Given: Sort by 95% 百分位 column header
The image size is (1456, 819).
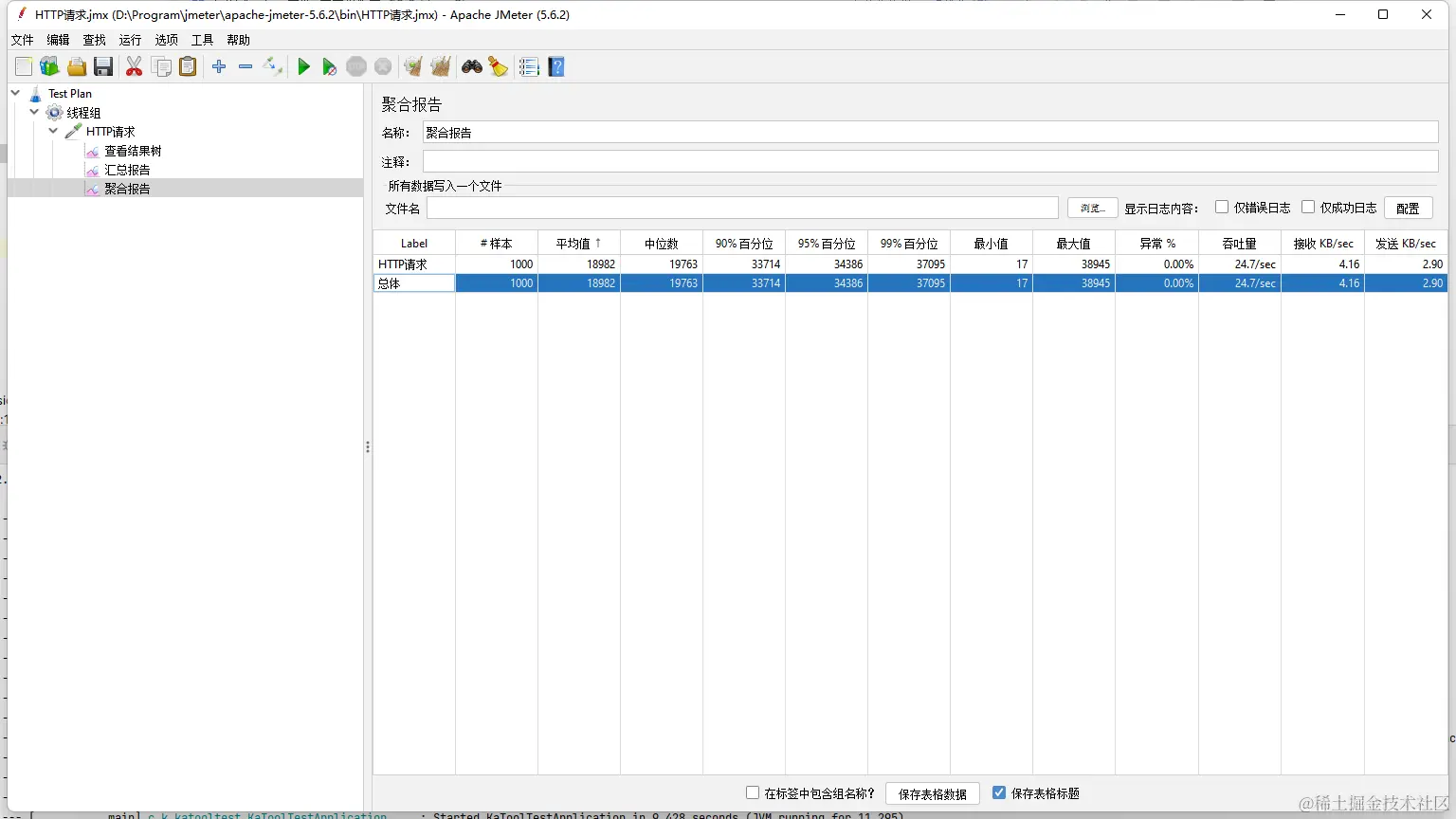Looking at the screenshot, I should click(x=827, y=244).
